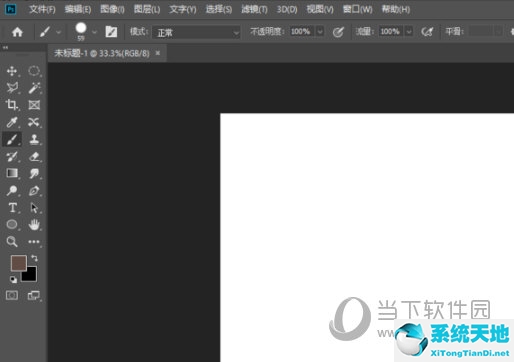Click the Photoshop Ps logo

pyautogui.click(x=11, y=9)
